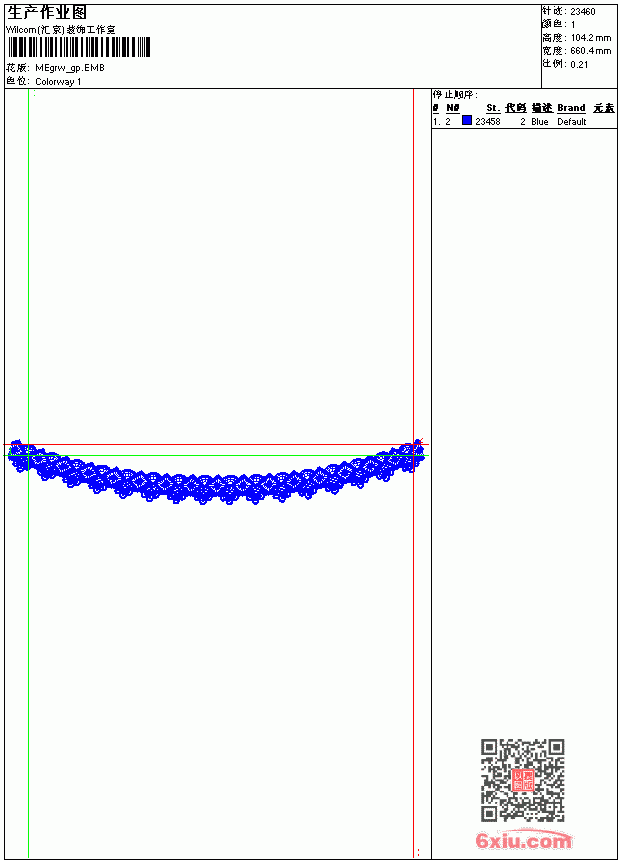This screenshot has width=620, height=860.
Task: Click the red cross marker at design end
Action: 419,442
